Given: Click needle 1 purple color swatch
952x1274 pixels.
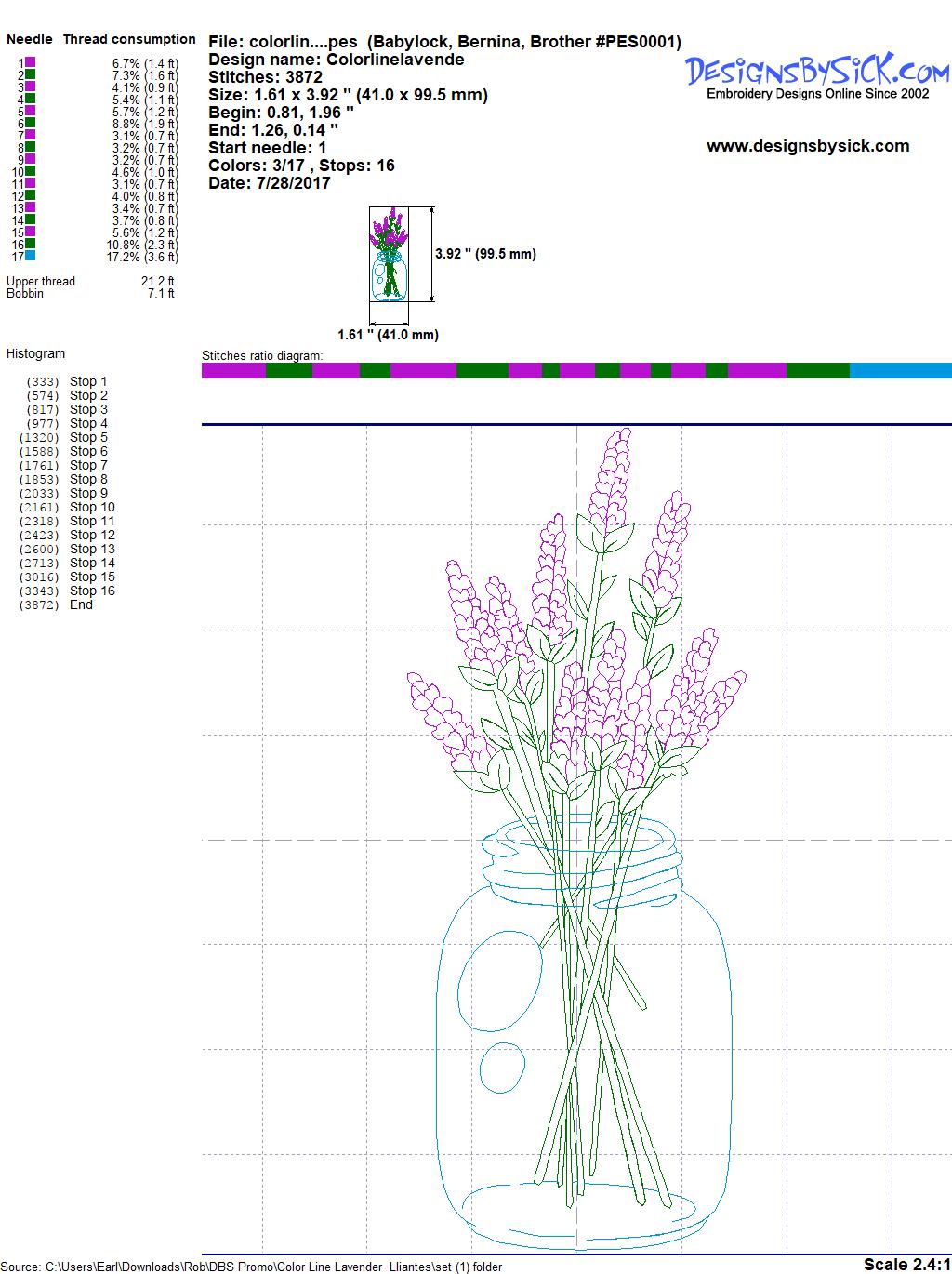Looking at the screenshot, I should 31,62.
